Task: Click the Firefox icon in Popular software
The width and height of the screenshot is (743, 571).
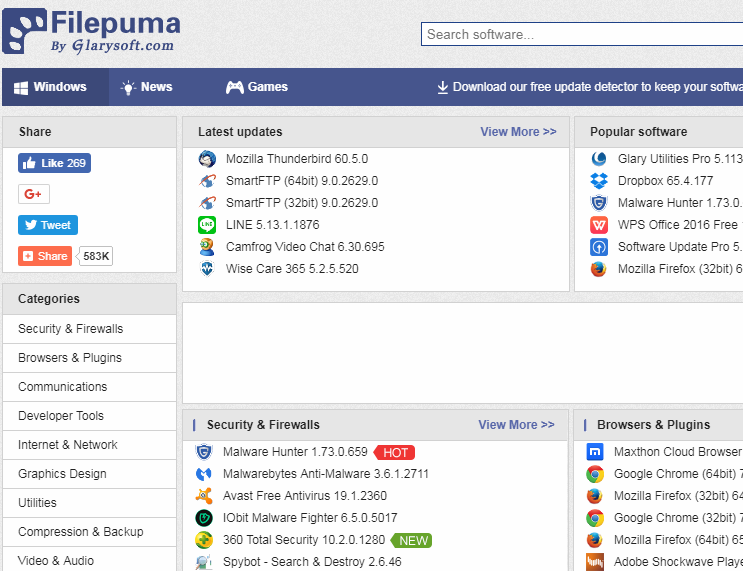Action: point(599,269)
